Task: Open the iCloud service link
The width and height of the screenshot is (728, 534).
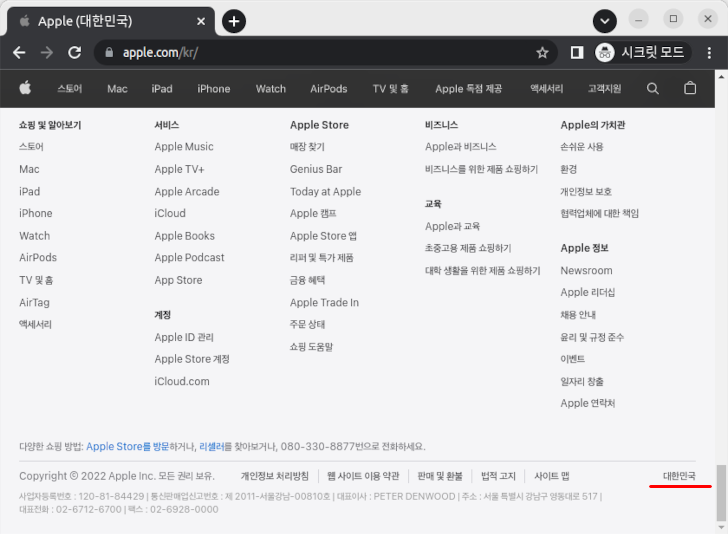Action: (x=170, y=213)
